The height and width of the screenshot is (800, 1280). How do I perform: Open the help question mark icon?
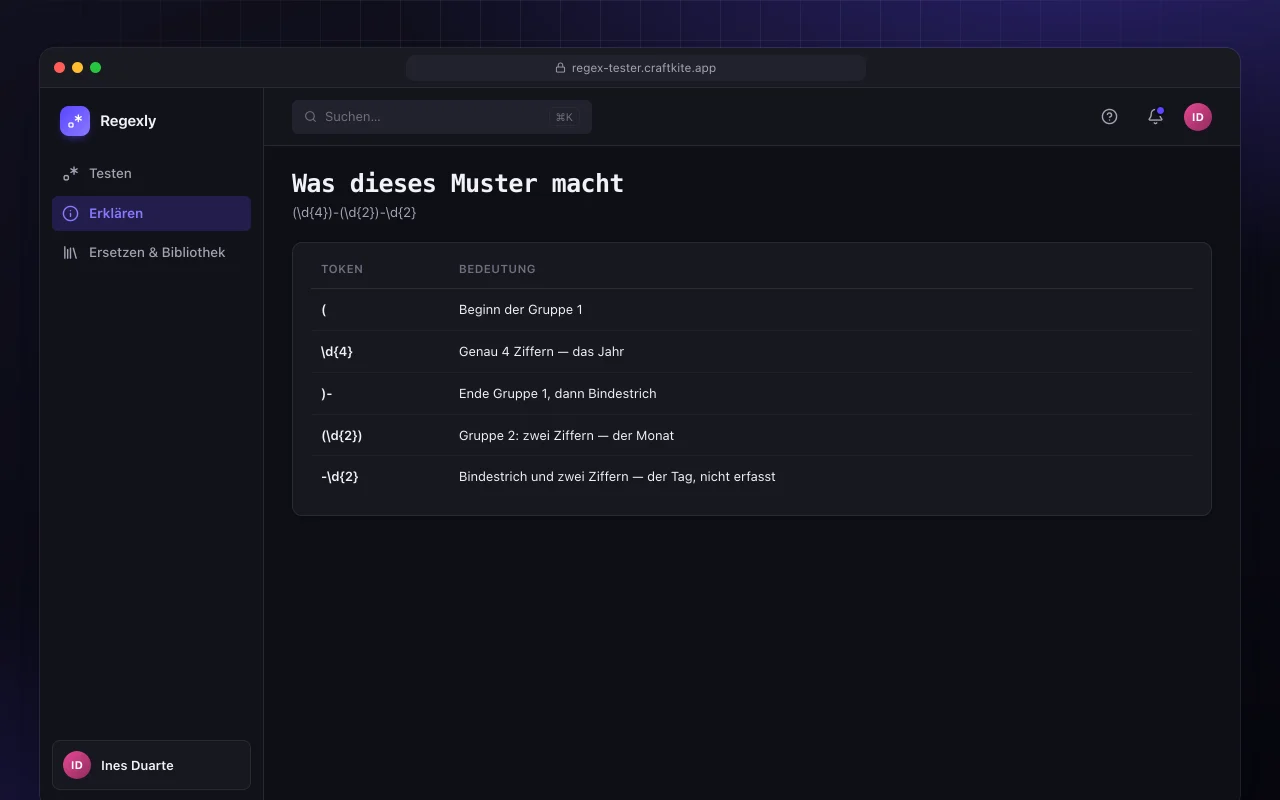pyautogui.click(x=1109, y=116)
